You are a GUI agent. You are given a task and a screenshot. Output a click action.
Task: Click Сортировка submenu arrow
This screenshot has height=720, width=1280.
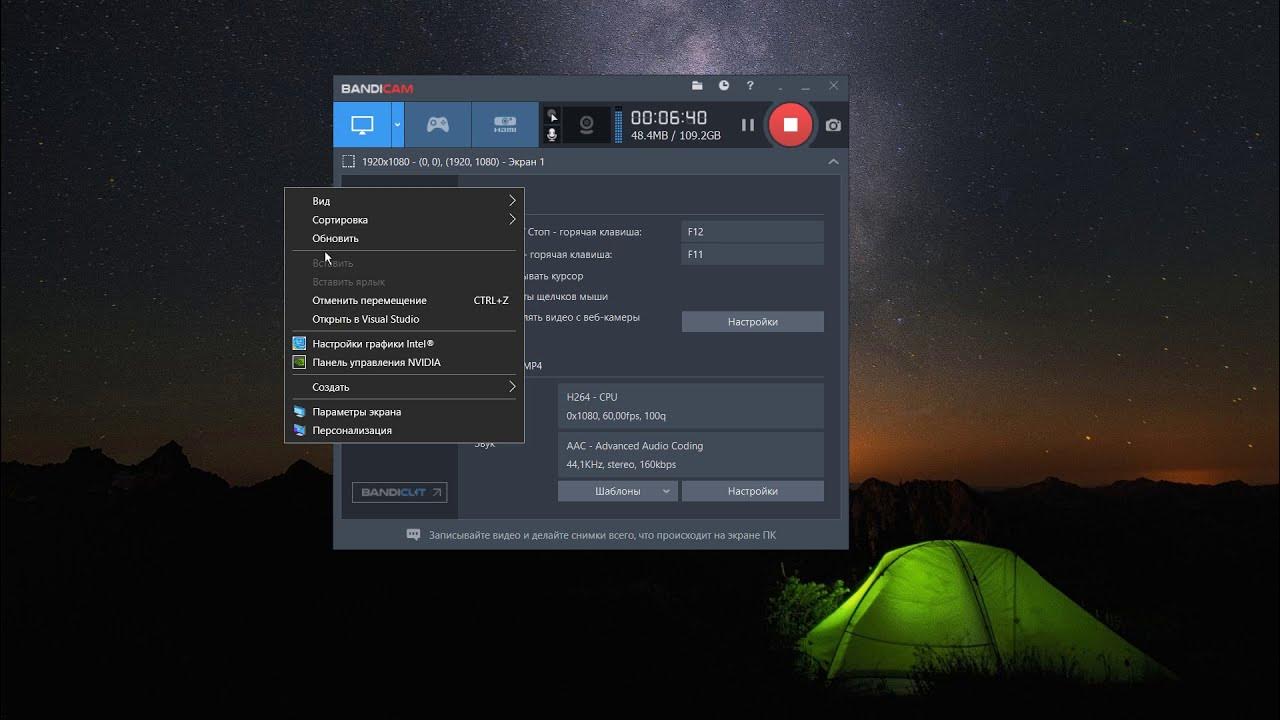512,220
